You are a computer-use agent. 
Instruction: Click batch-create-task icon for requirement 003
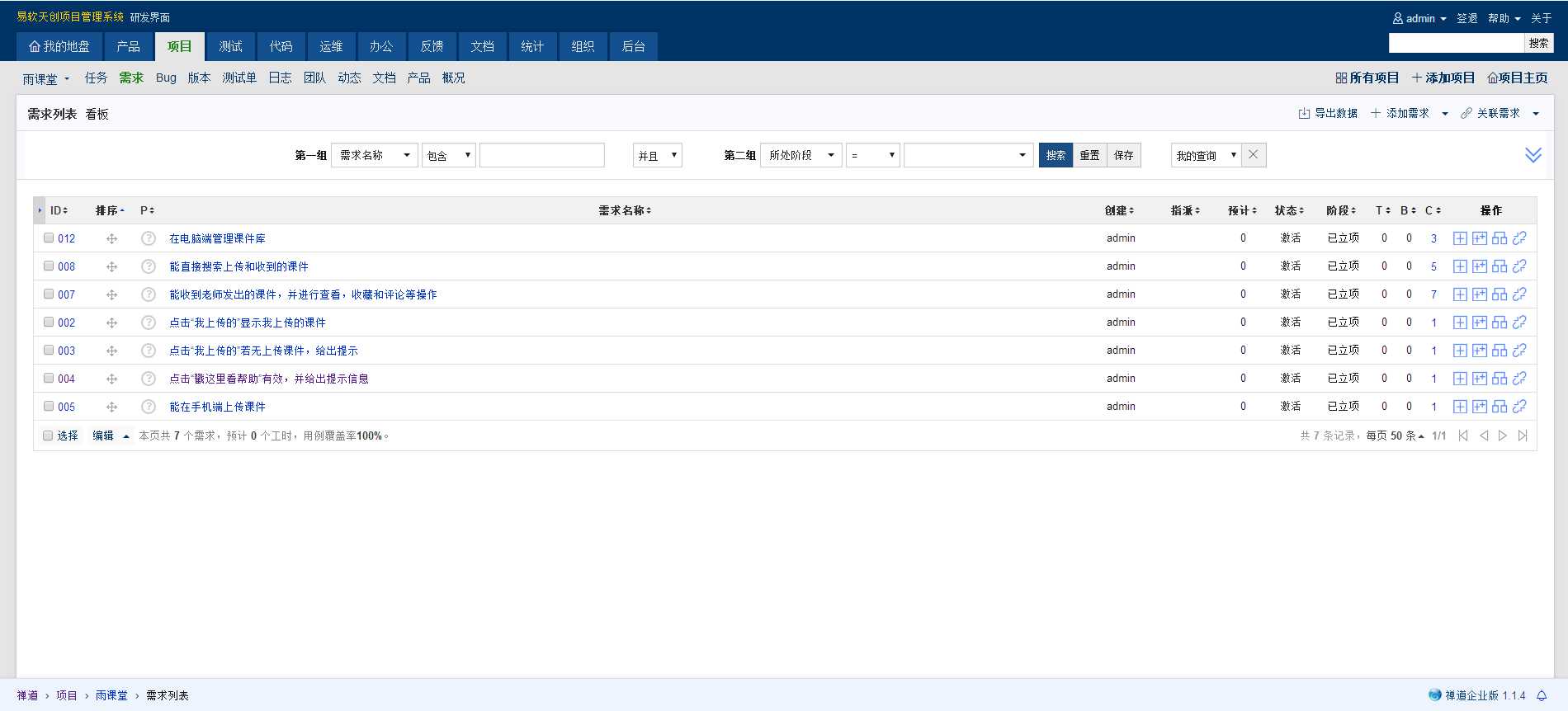click(x=1480, y=351)
